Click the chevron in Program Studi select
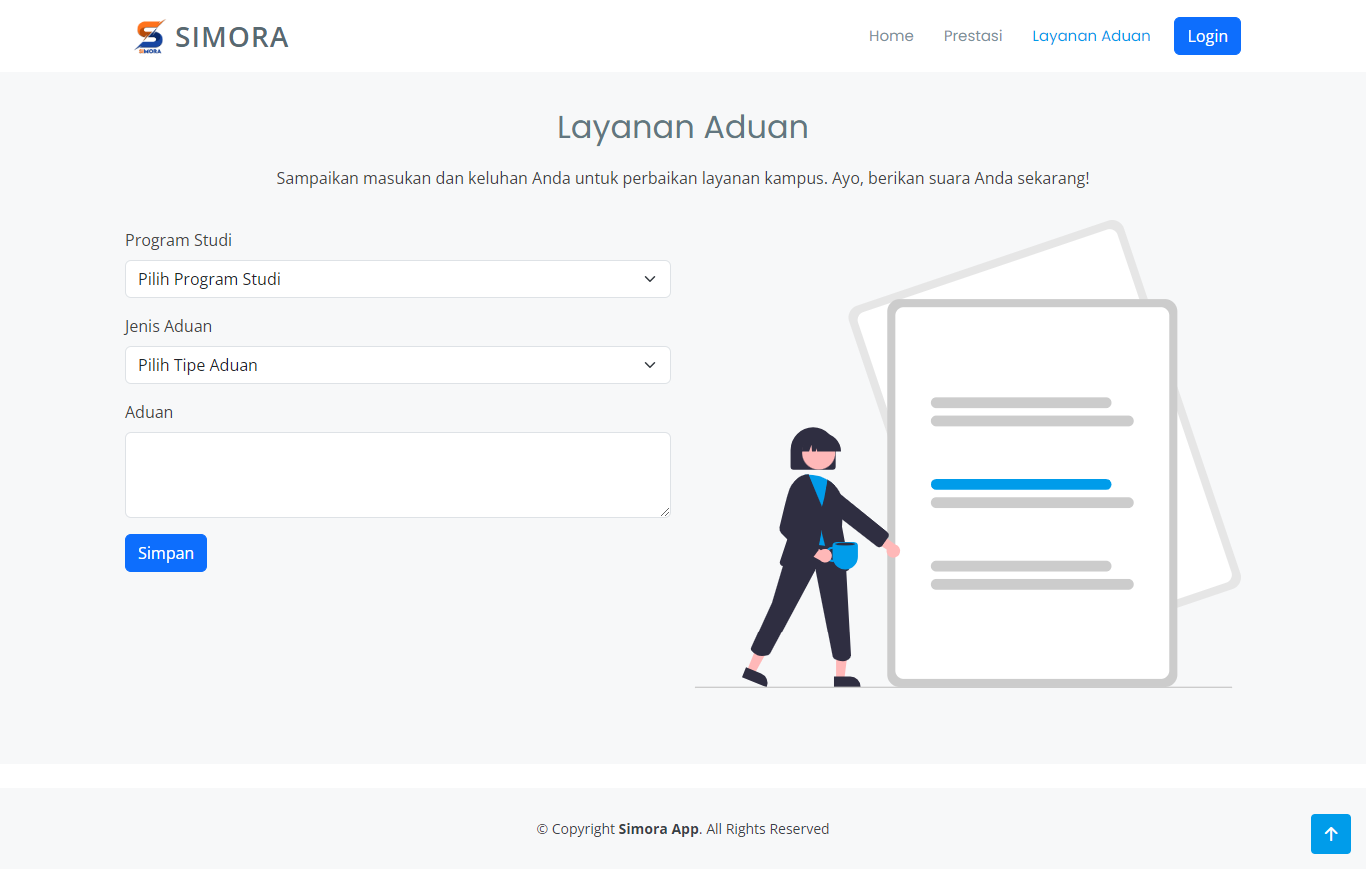The width and height of the screenshot is (1366, 870). click(x=650, y=279)
